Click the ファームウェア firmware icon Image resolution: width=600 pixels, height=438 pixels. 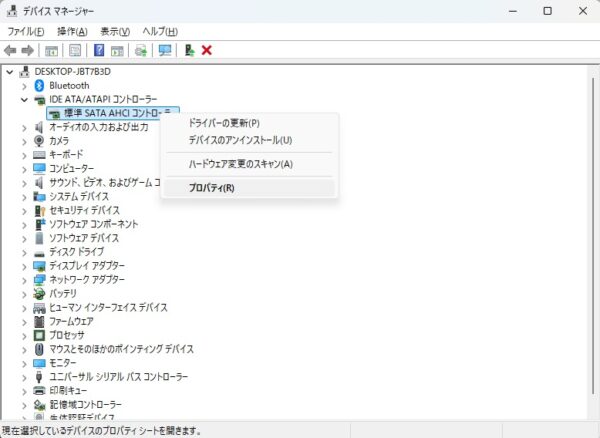[39, 322]
